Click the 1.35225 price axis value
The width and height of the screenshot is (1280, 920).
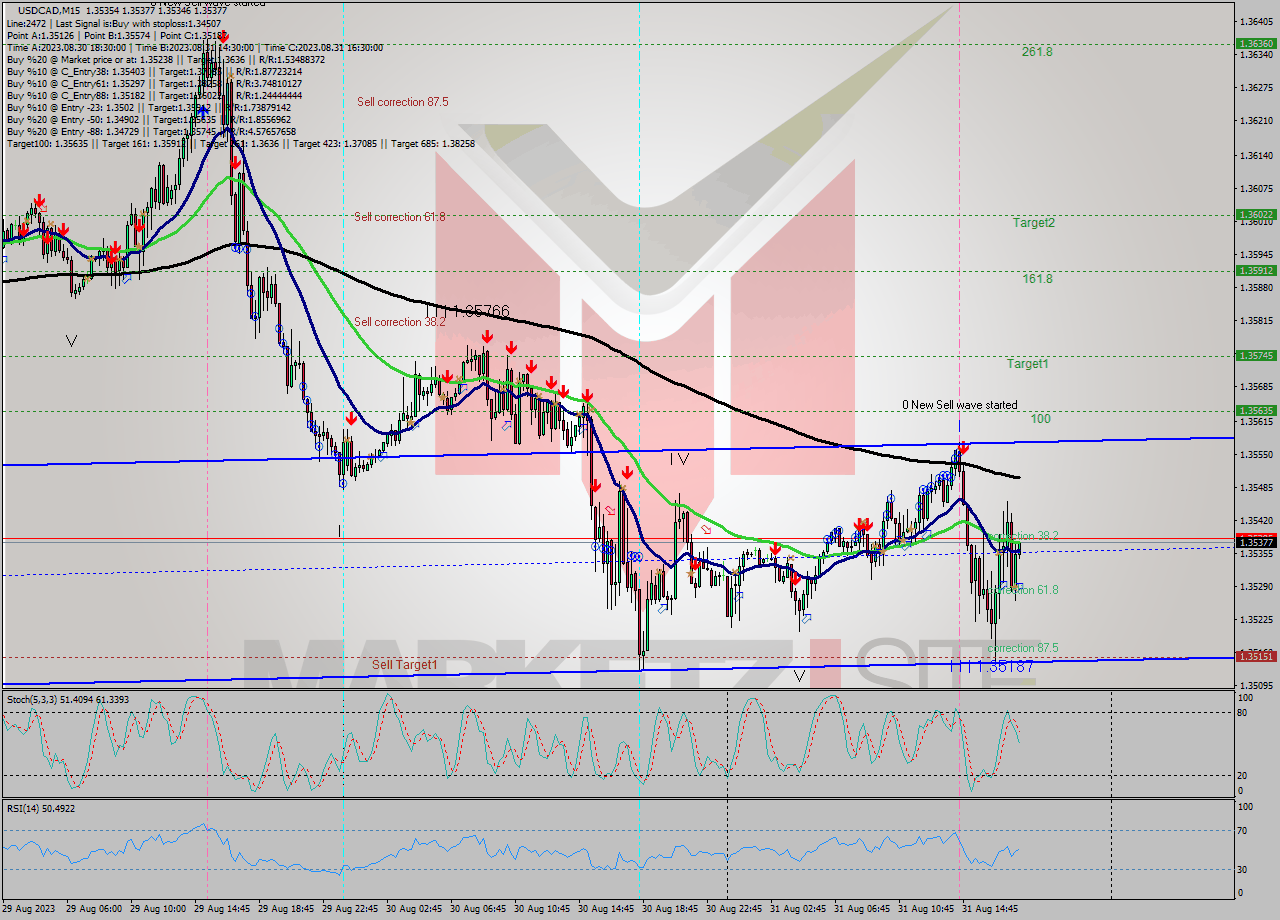[1255, 620]
